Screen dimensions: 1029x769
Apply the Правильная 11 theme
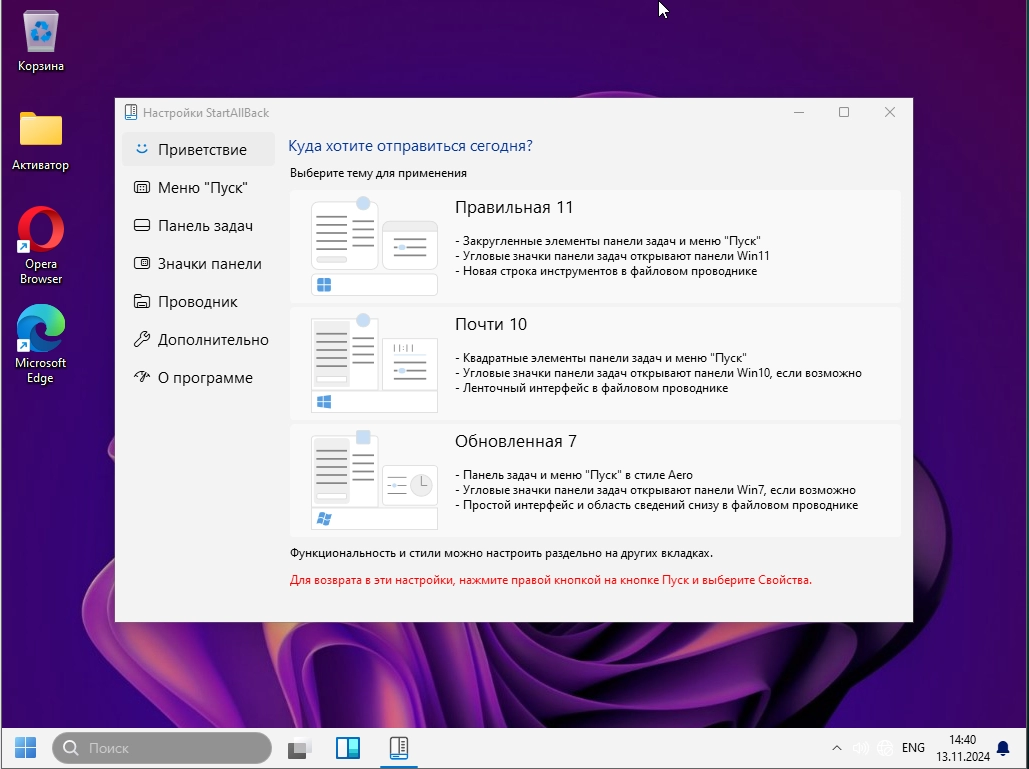(595, 246)
